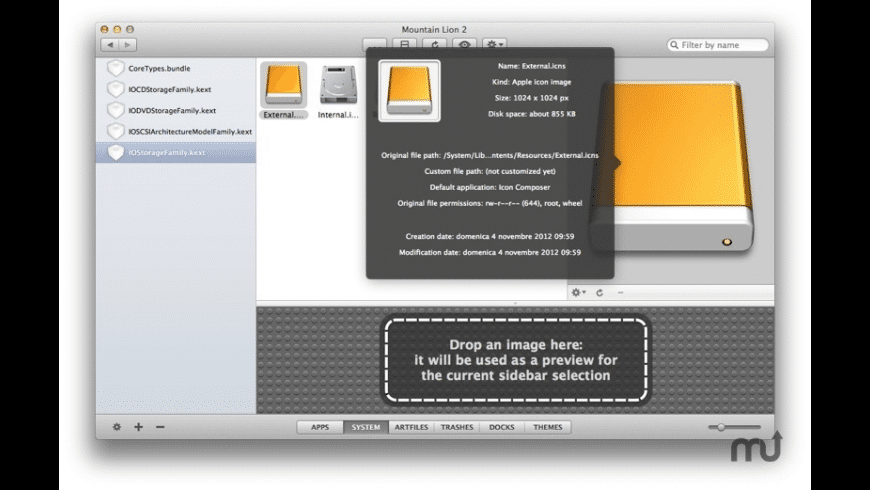
Task: Switch to the TRASHES tab
Action: [x=457, y=427]
